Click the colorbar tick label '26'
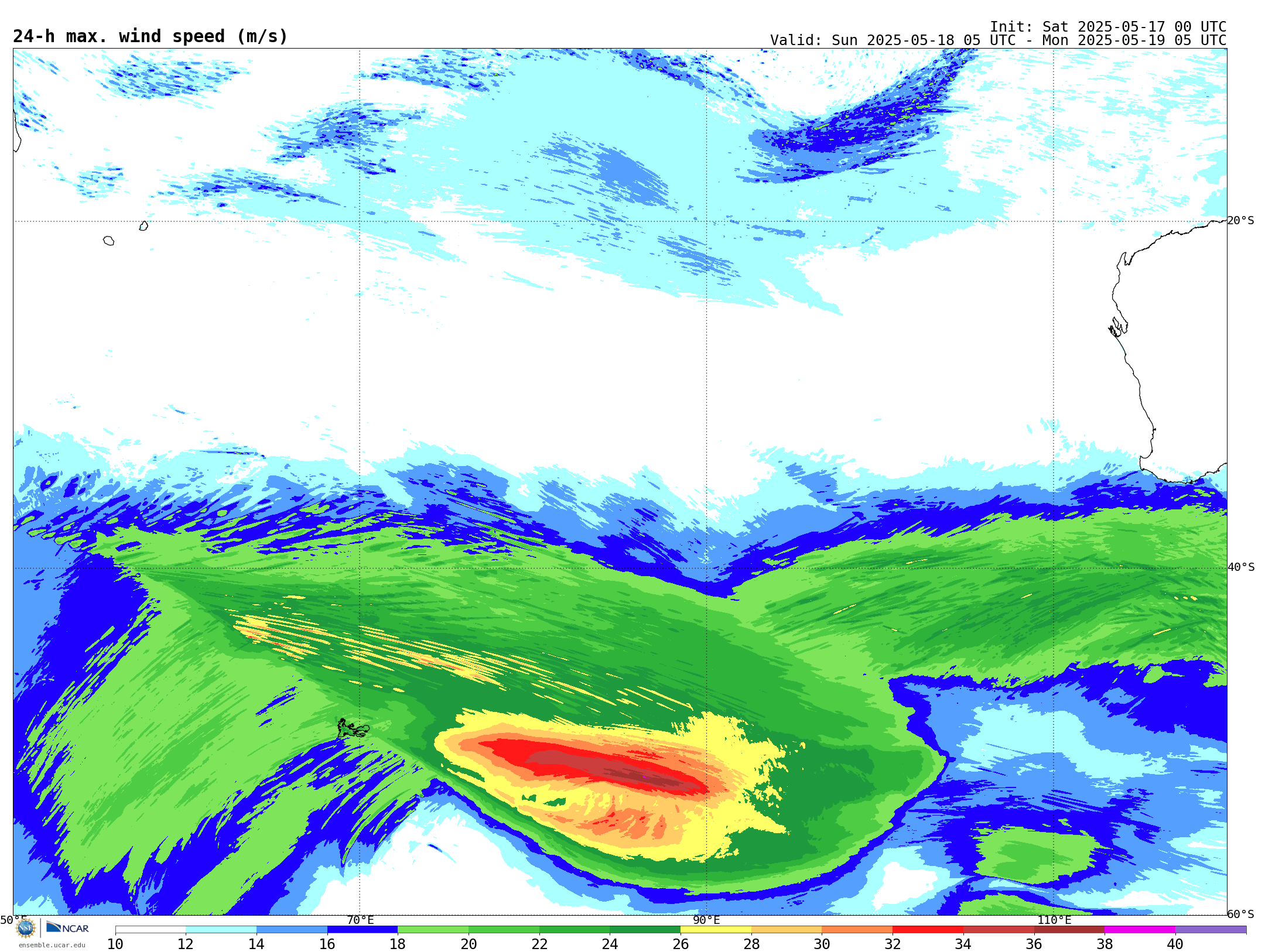Screen dimensions: 1265x952 click(x=681, y=944)
